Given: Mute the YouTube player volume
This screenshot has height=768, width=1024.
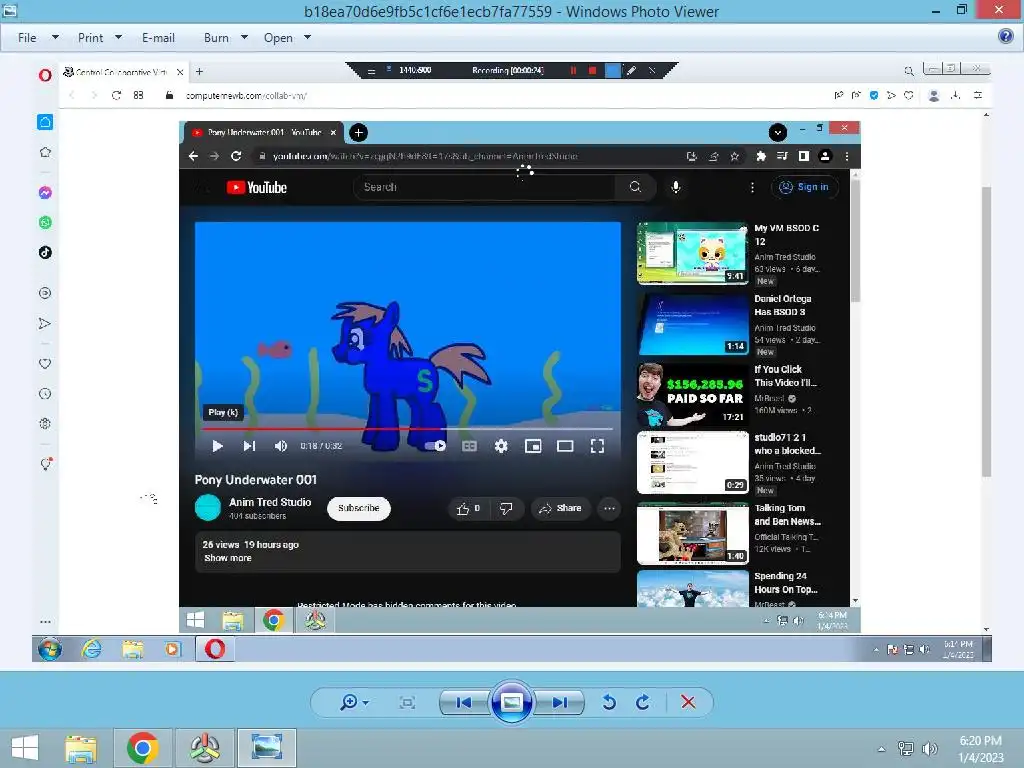Looking at the screenshot, I should point(281,446).
